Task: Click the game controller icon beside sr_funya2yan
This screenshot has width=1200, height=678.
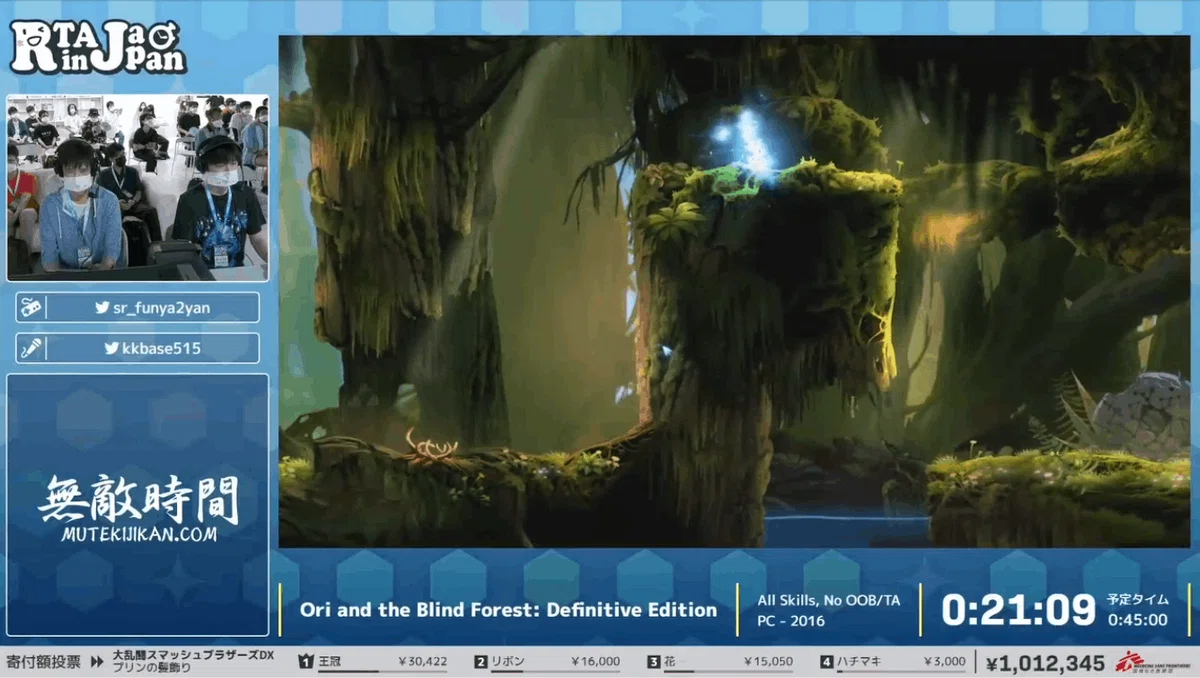Action: coord(30,307)
